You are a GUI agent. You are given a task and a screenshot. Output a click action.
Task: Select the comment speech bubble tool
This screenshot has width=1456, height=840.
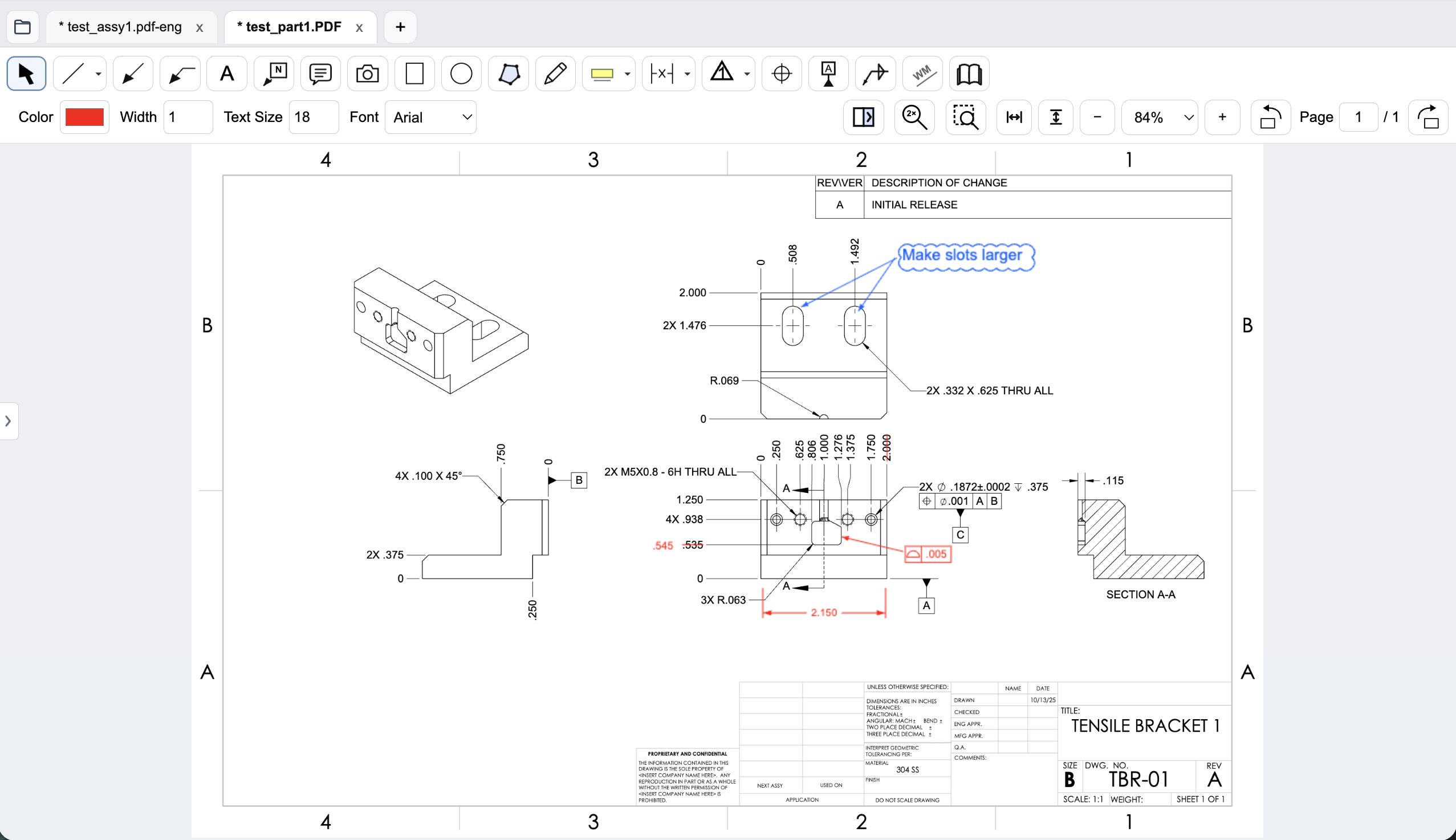(x=320, y=74)
